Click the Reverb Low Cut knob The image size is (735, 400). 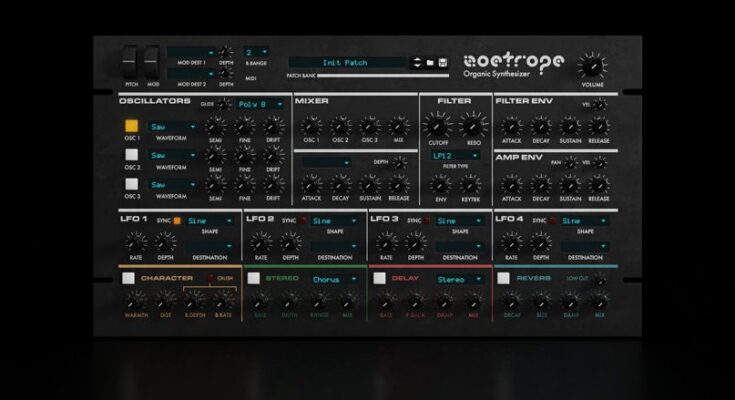coord(599,278)
